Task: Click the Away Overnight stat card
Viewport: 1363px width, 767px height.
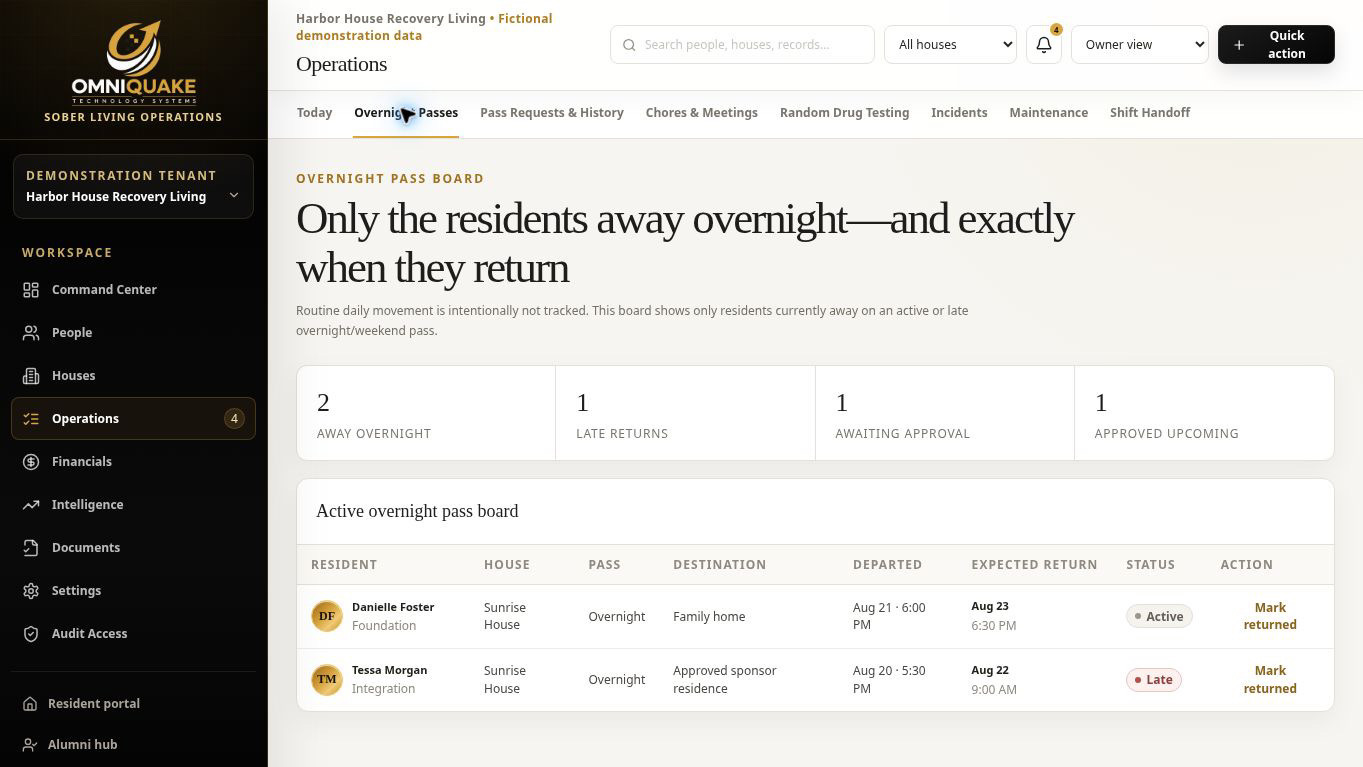Action: pyautogui.click(x=426, y=413)
